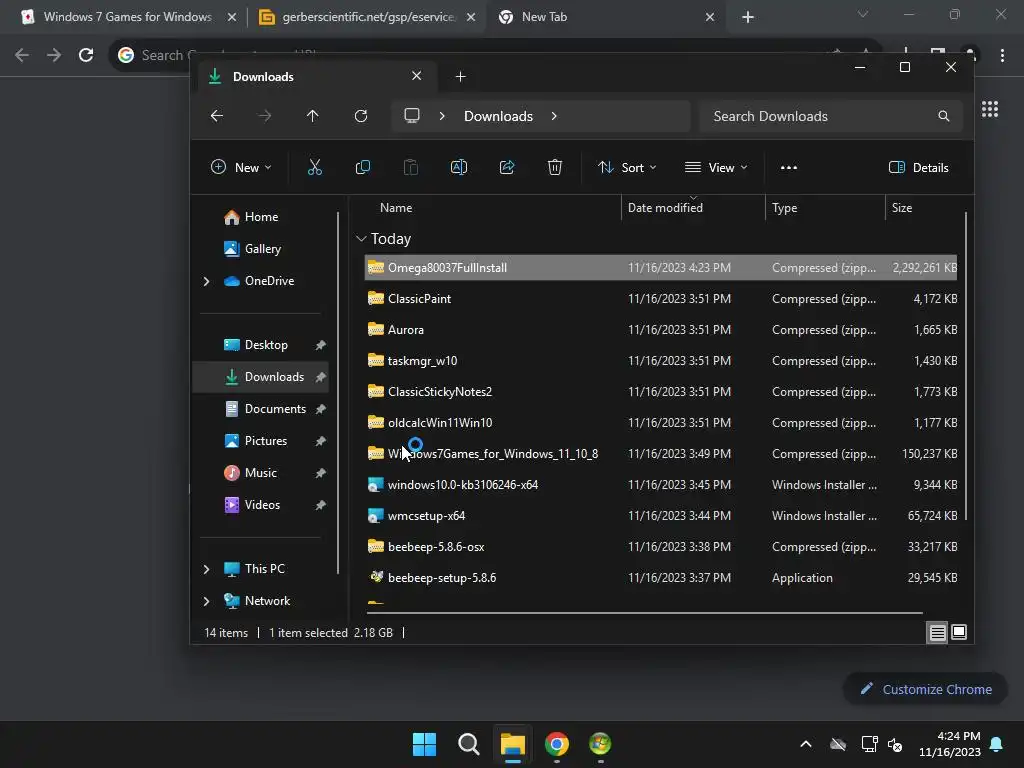Expand OneDrive in navigation pane
1024x768 pixels.
coord(206,281)
